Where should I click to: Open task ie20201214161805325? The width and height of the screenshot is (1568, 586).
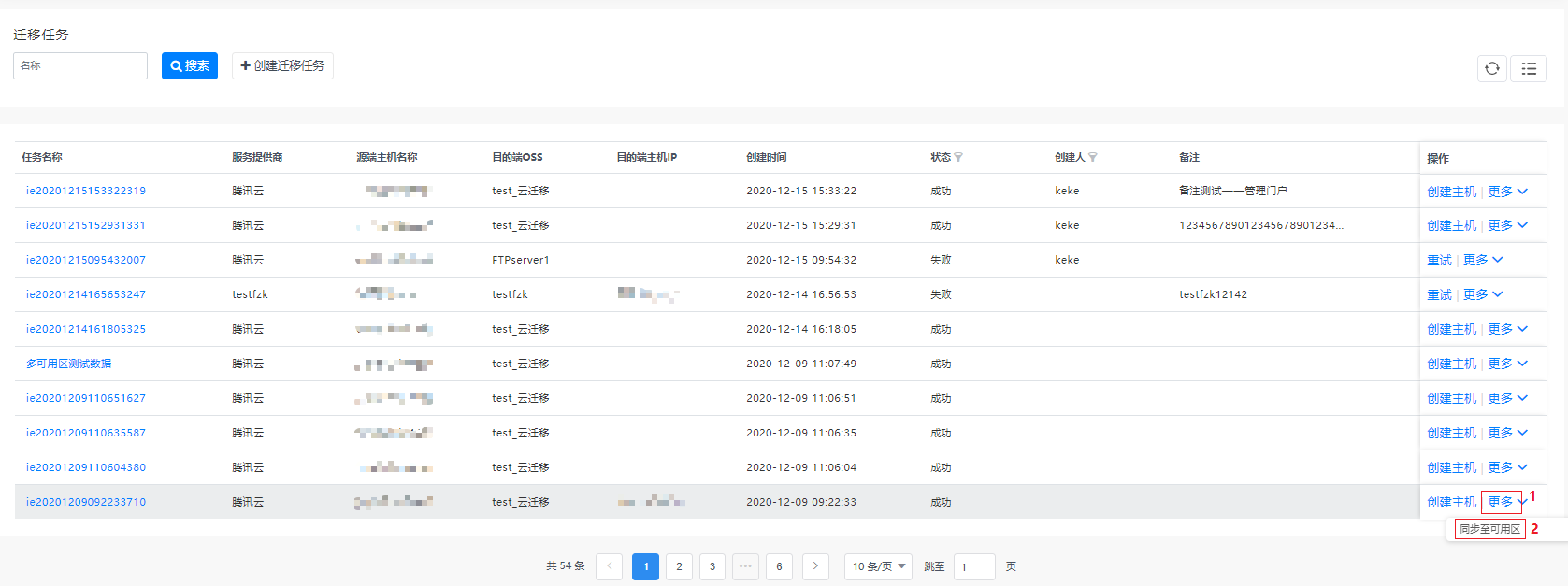[86, 329]
